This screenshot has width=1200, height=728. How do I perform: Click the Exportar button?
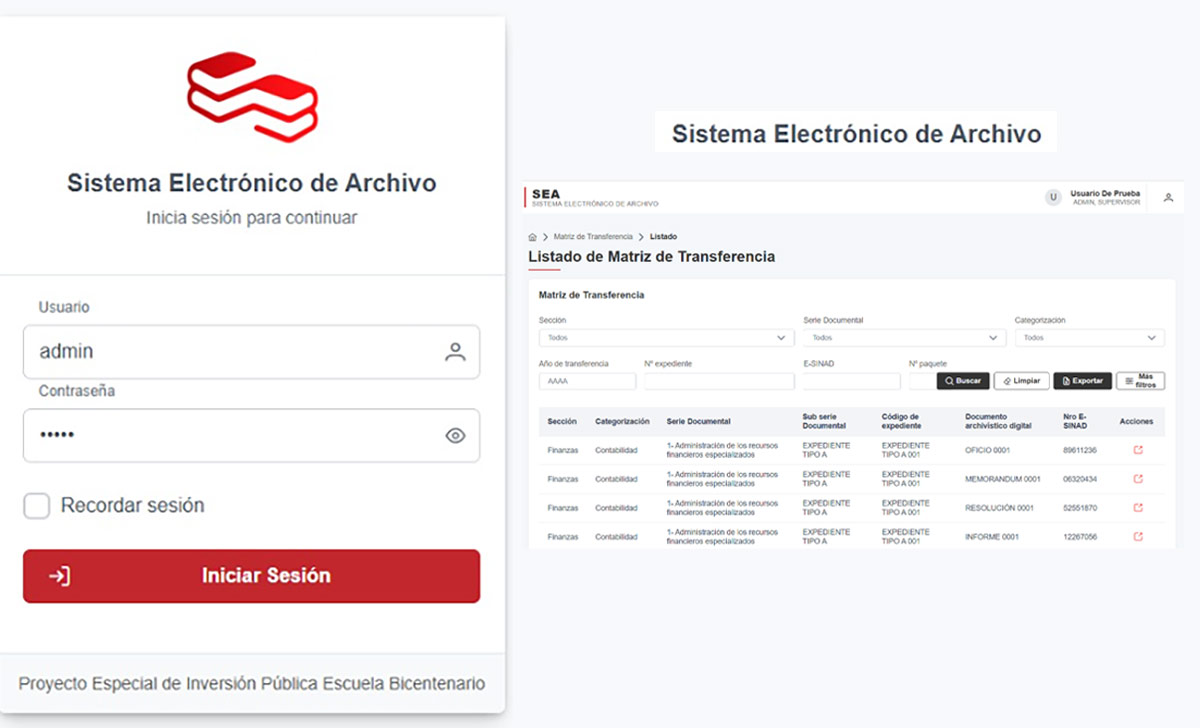pyautogui.click(x=1082, y=381)
